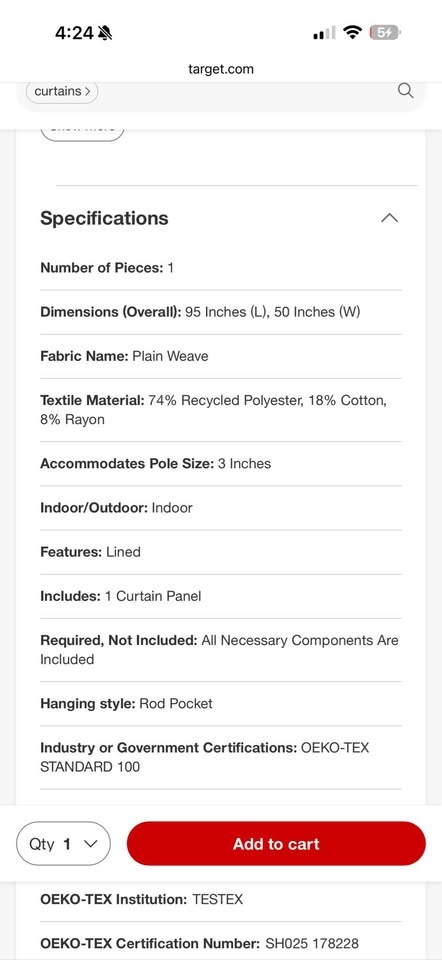
Task: Tap the cellular signal bars icon
Action: (x=324, y=33)
